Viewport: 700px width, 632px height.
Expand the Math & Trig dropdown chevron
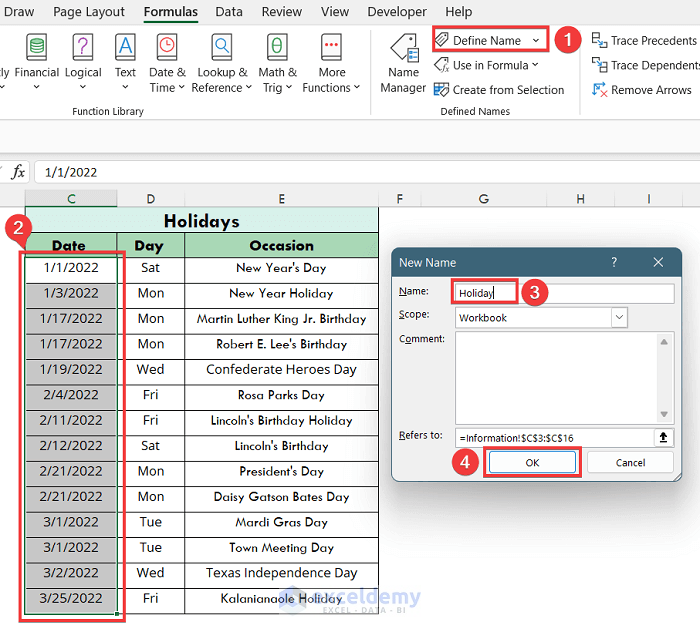point(289,87)
